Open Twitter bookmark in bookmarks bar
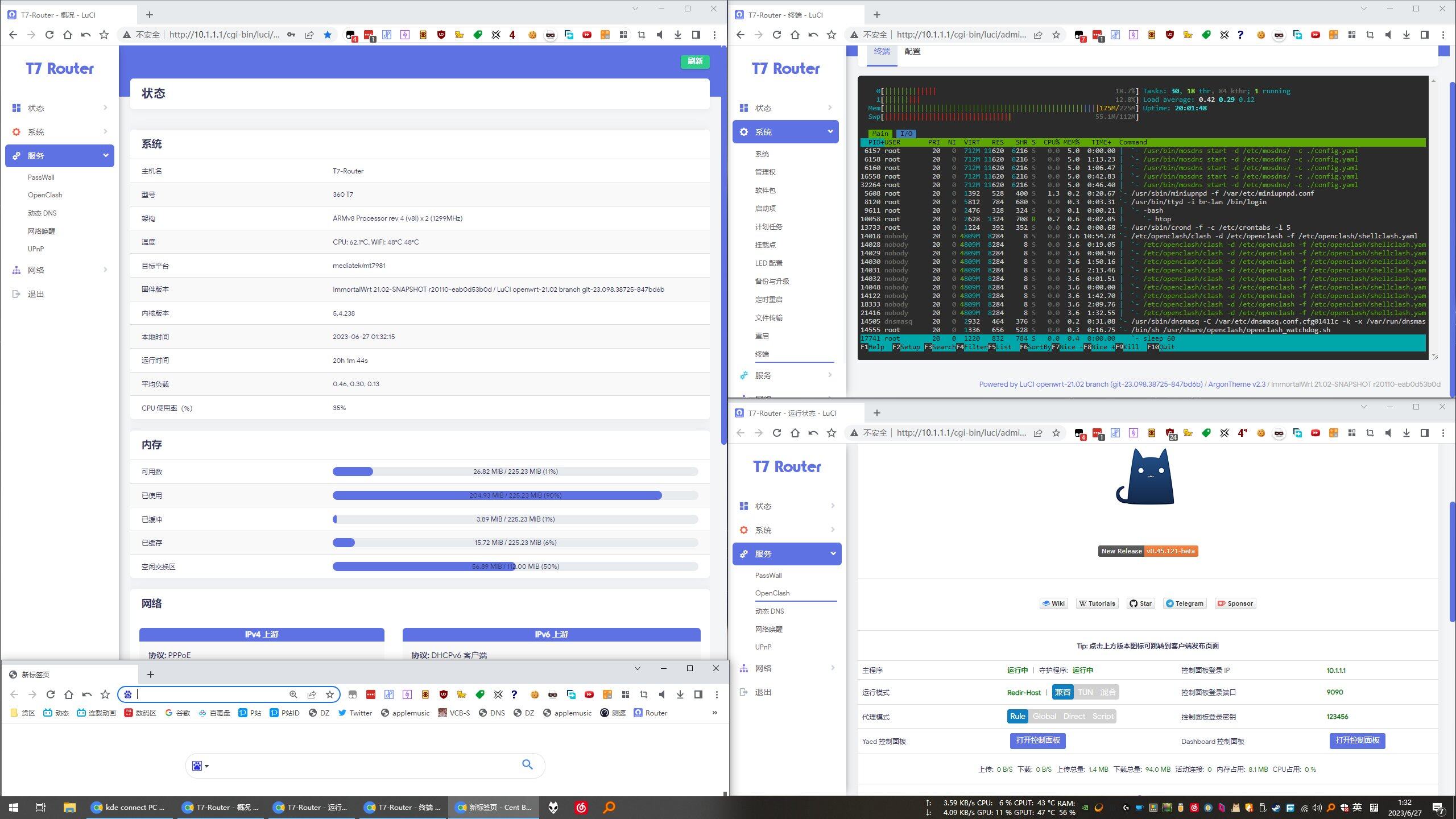 [355, 713]
